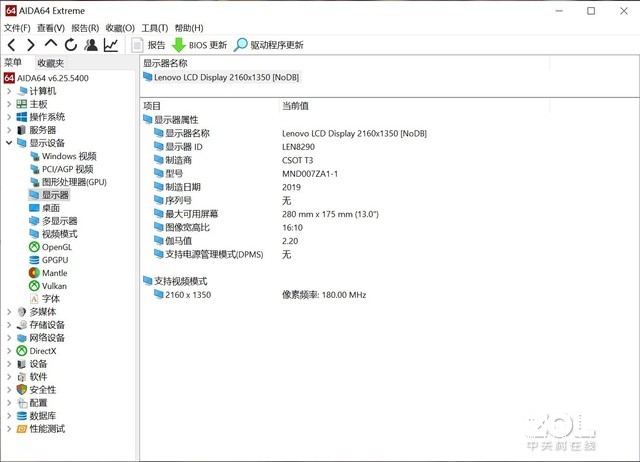640x462 pixels.
Task: Click the green BIOS 更新 download icon
Action: (x=178, y=45)
